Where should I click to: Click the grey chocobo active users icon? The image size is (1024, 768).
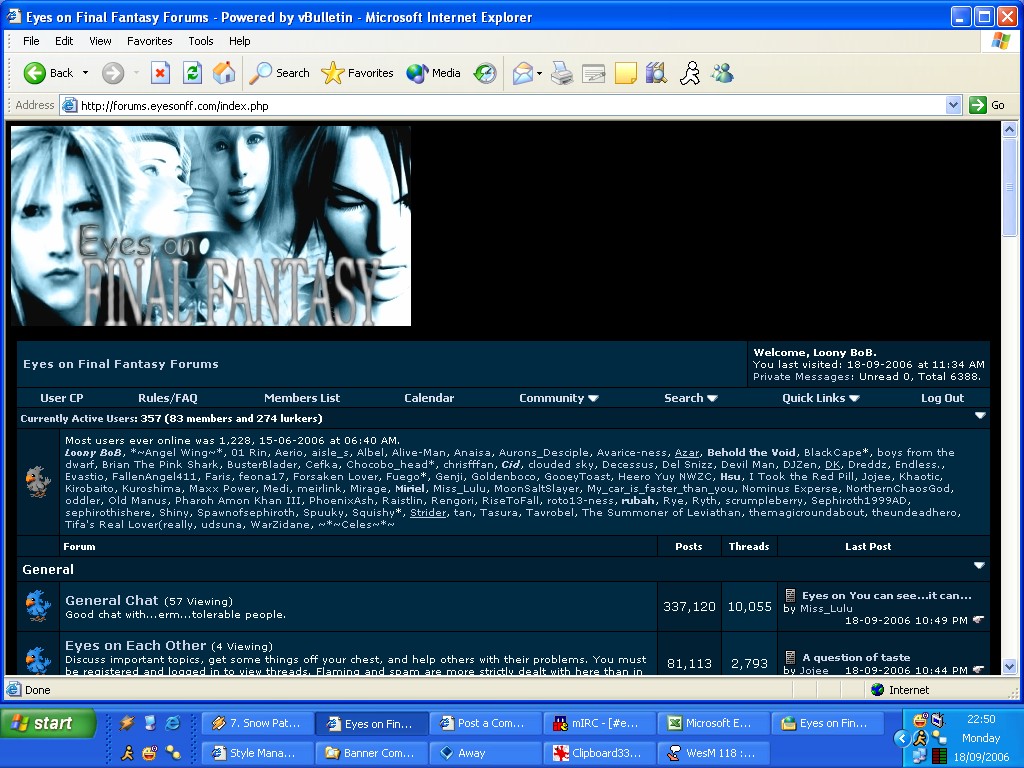click(38, 482)
